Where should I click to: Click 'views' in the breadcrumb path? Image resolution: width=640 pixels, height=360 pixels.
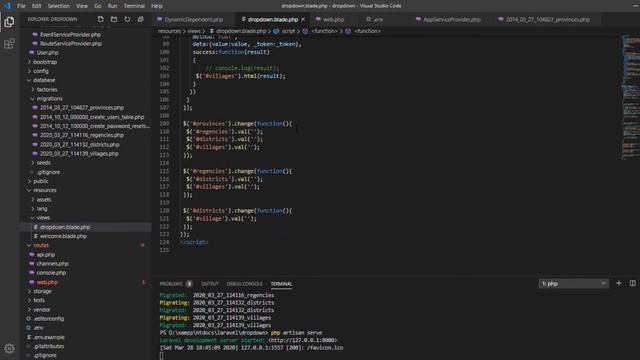coord(194,31)
